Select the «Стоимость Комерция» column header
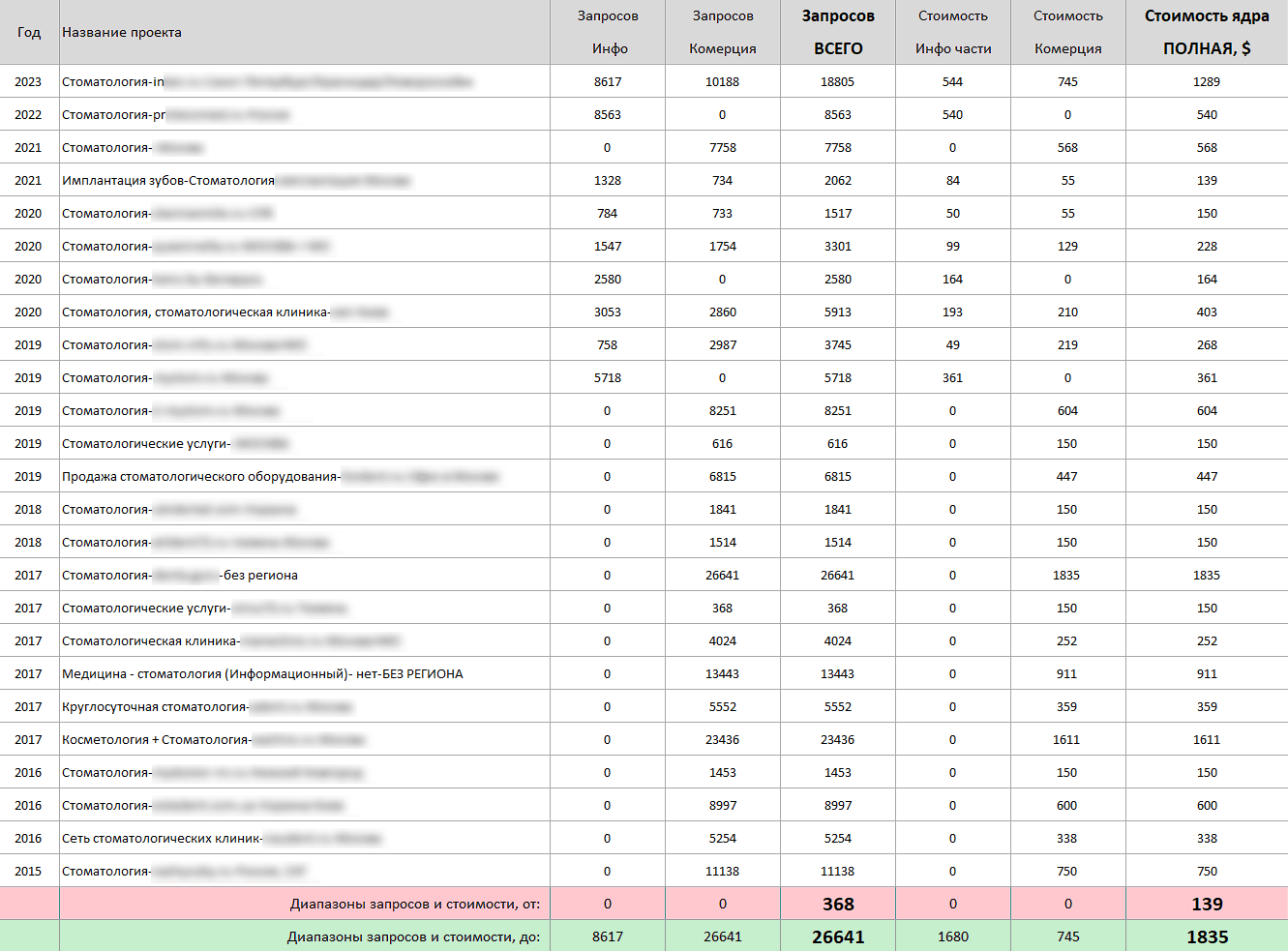This screenshot has width=1288, height=951. tap(1067, 30)
